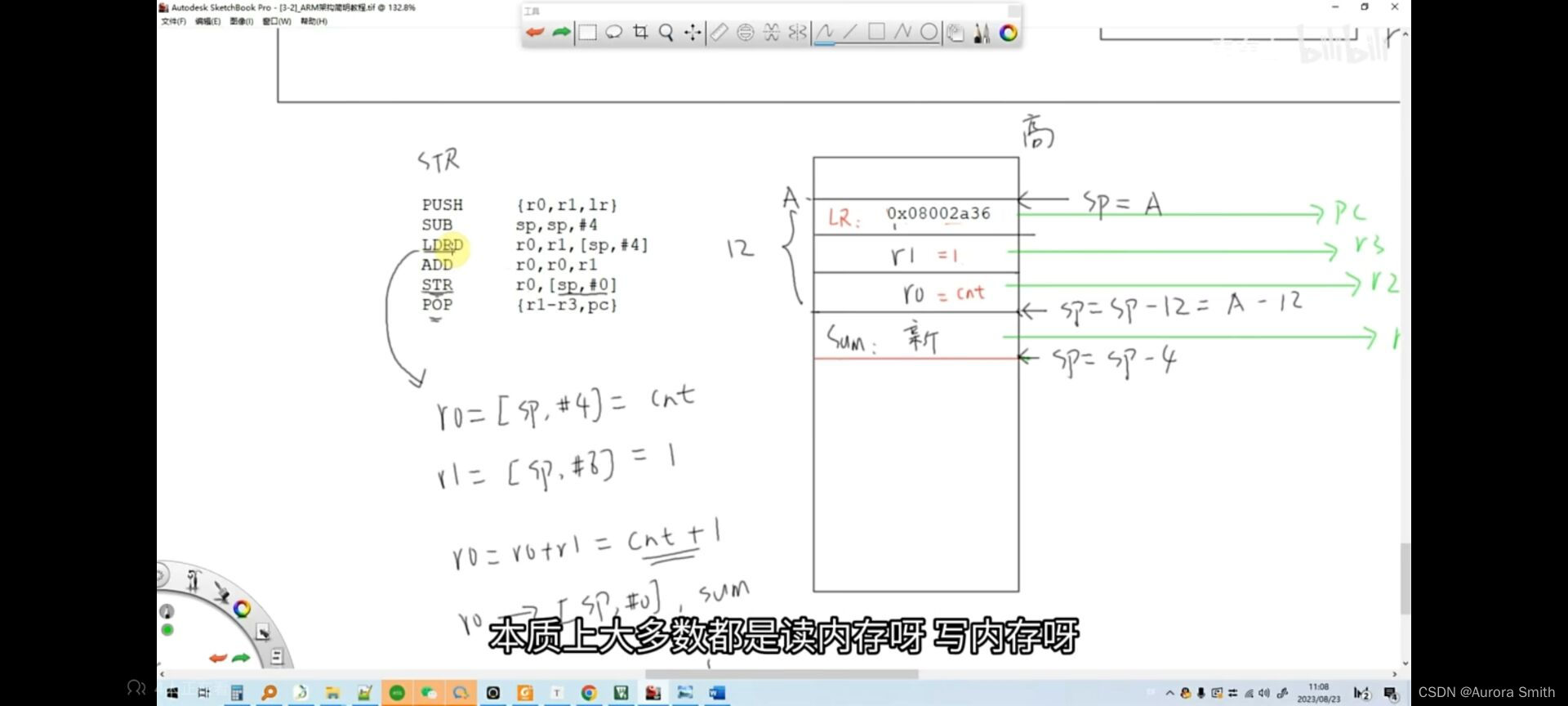
Task: Open the Brush Palette from toolbar
Action: 982,33
